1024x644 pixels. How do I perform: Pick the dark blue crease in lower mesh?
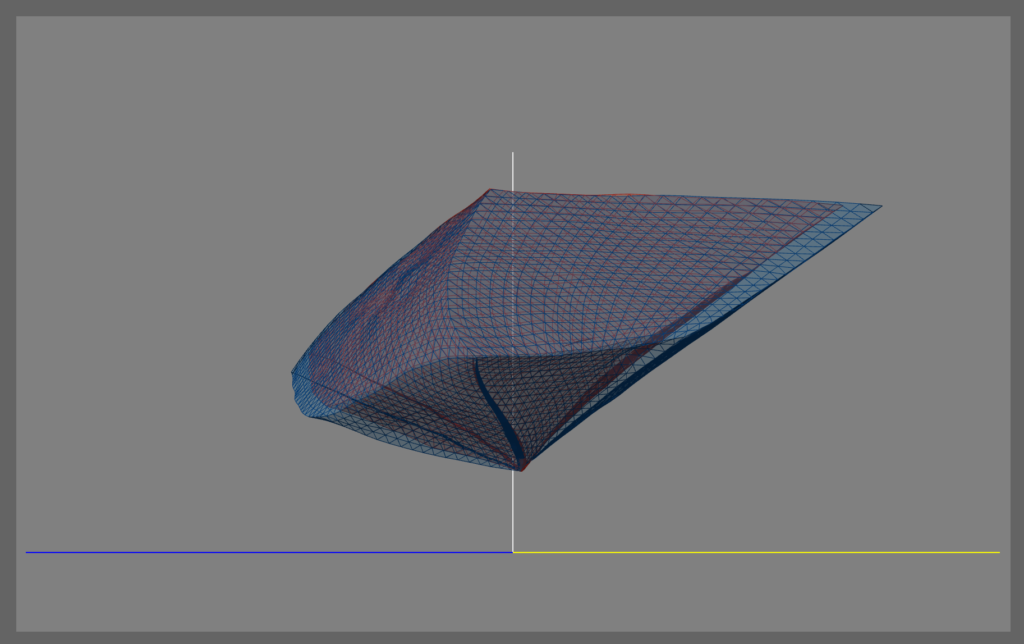coord(500,411)
